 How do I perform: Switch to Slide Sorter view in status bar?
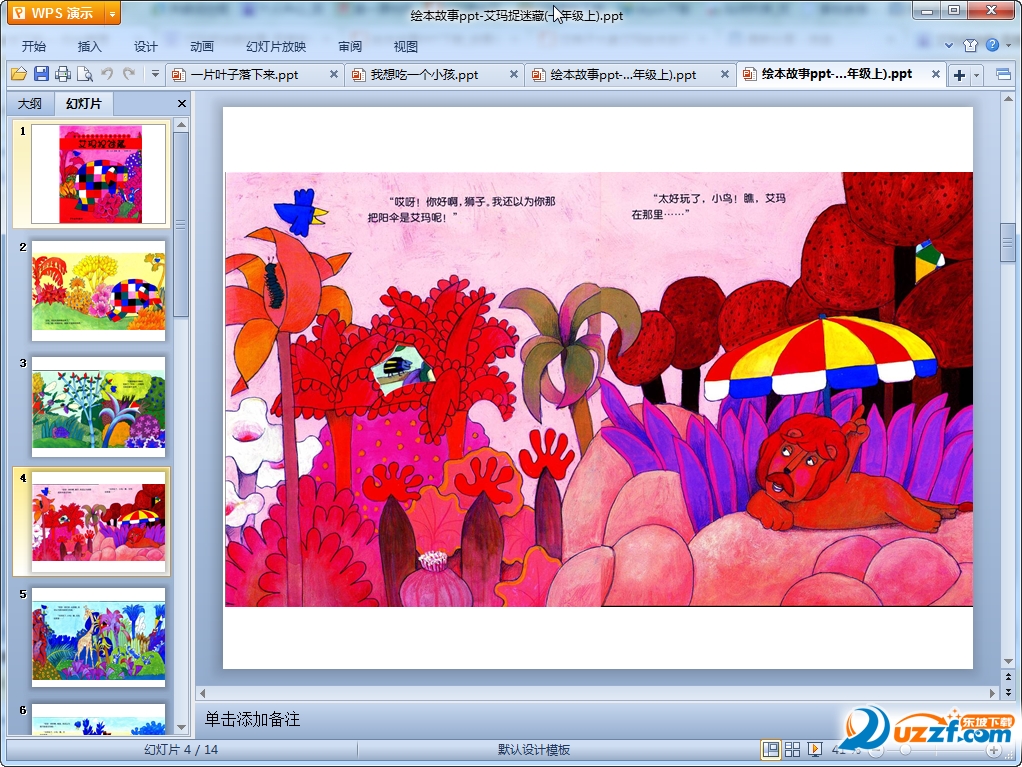[792, 749]
